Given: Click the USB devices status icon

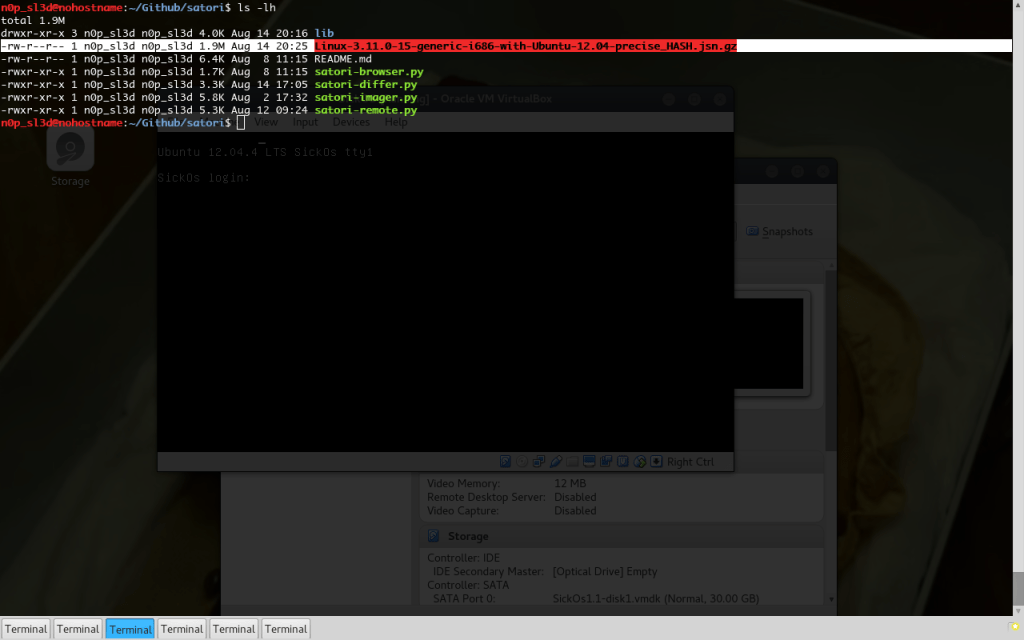Looking at the screenshot, I should pos(556,461).
